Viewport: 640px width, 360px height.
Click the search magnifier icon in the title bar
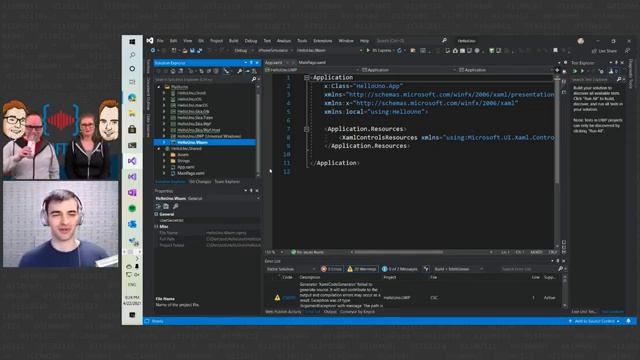[444, 40]
